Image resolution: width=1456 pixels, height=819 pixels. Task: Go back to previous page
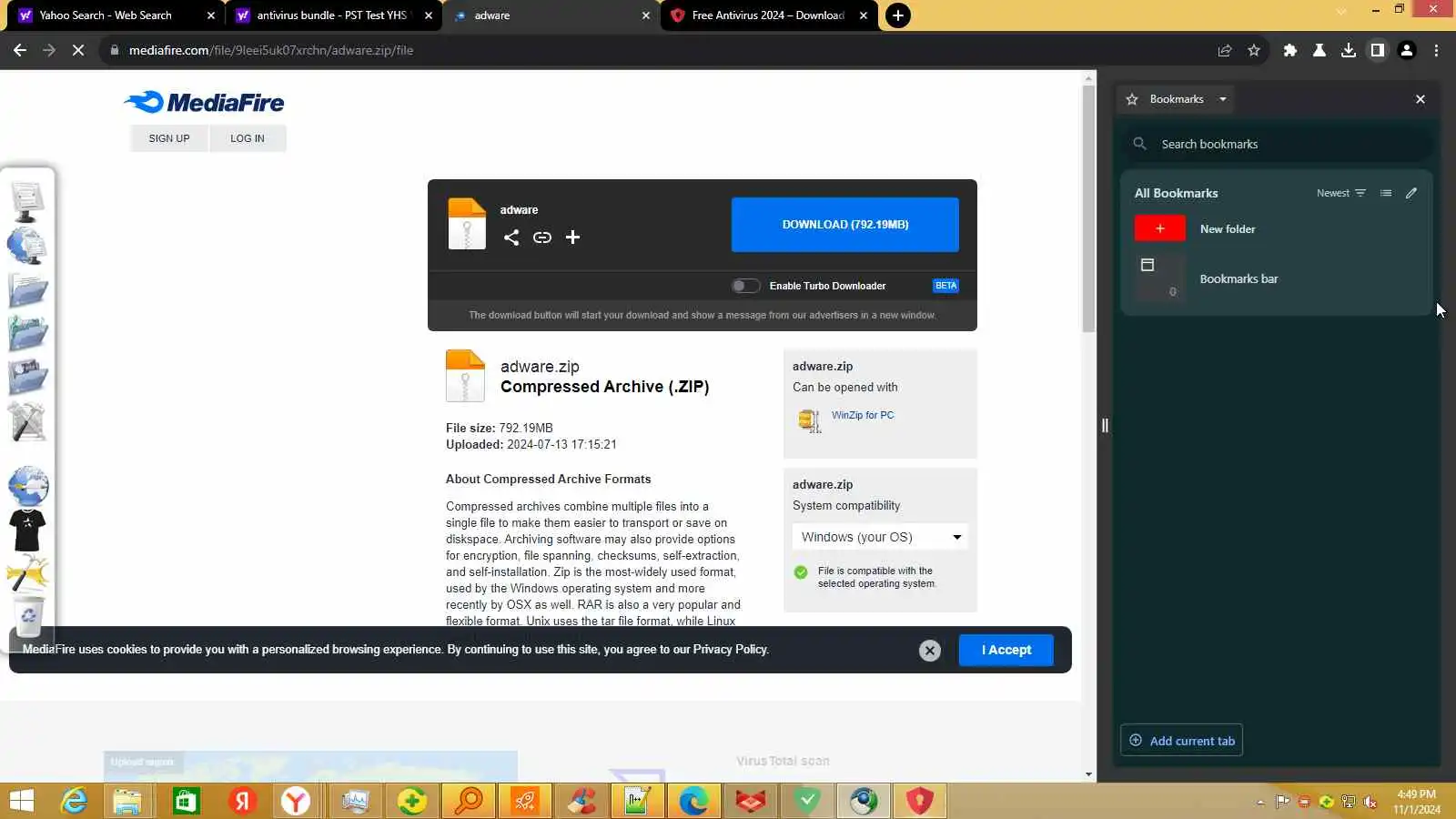pos(20,50)
